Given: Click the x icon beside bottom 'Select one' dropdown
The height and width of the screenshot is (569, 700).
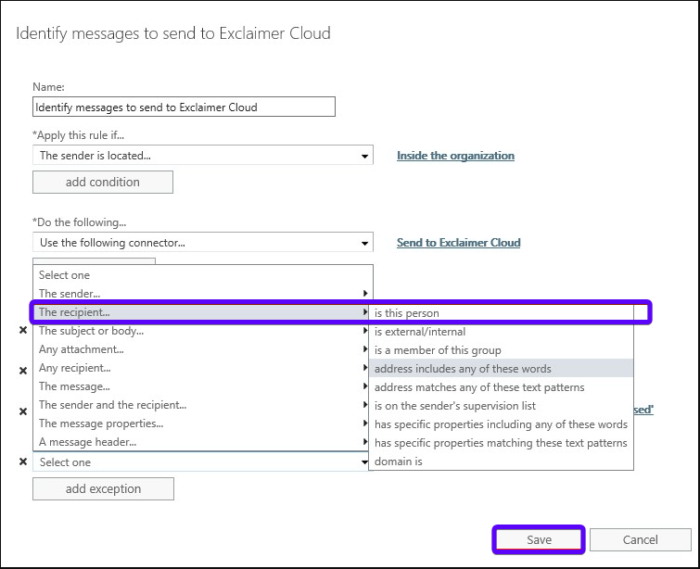Looking at the screenshot, I should click(x=23, y=462).
